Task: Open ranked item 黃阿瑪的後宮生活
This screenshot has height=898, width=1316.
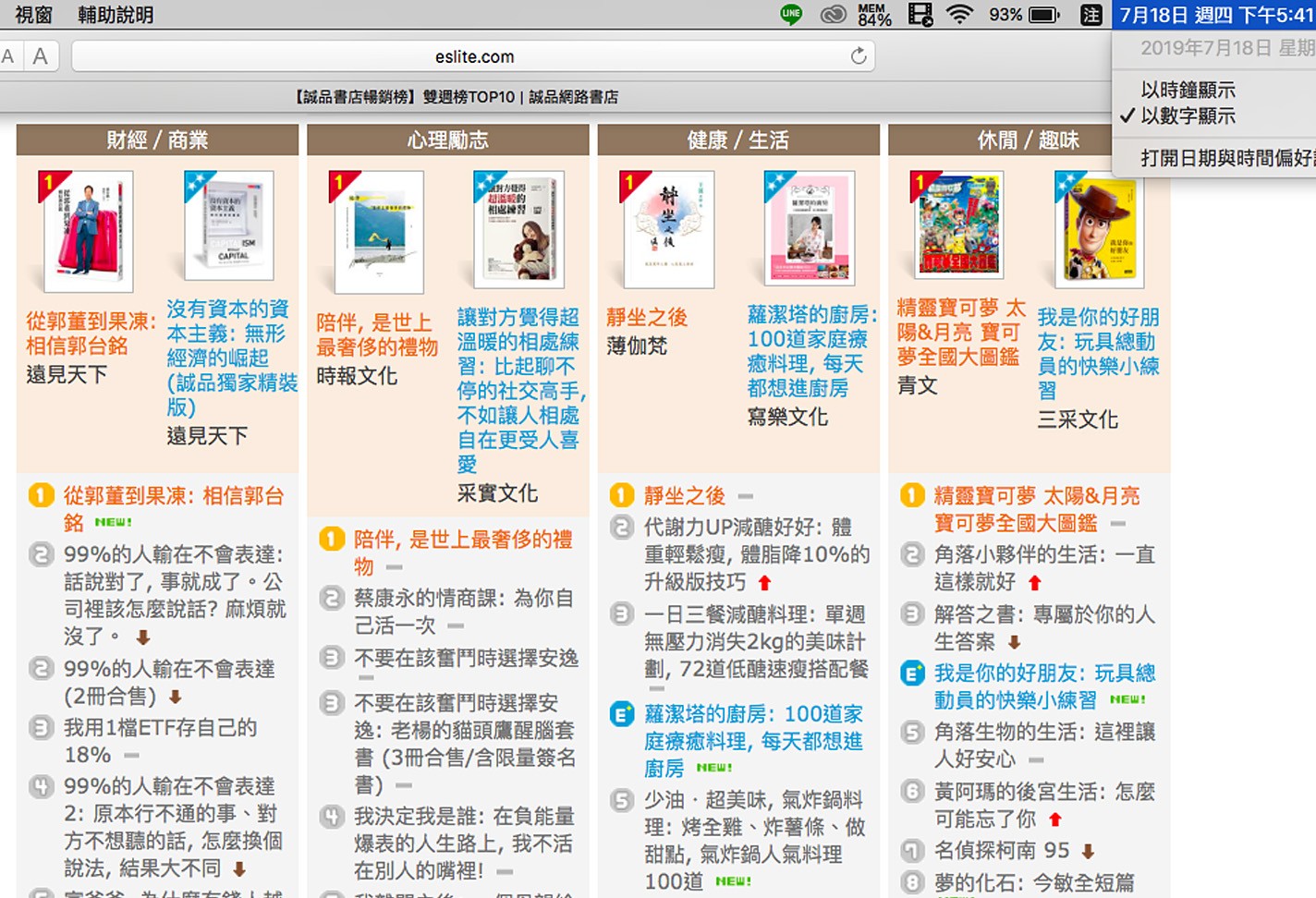Action: pyautogui.click(x=1044, y=806)
